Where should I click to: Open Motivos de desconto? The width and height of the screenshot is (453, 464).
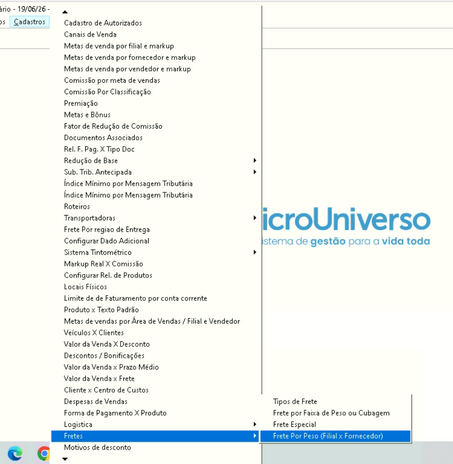pos(155,447)
